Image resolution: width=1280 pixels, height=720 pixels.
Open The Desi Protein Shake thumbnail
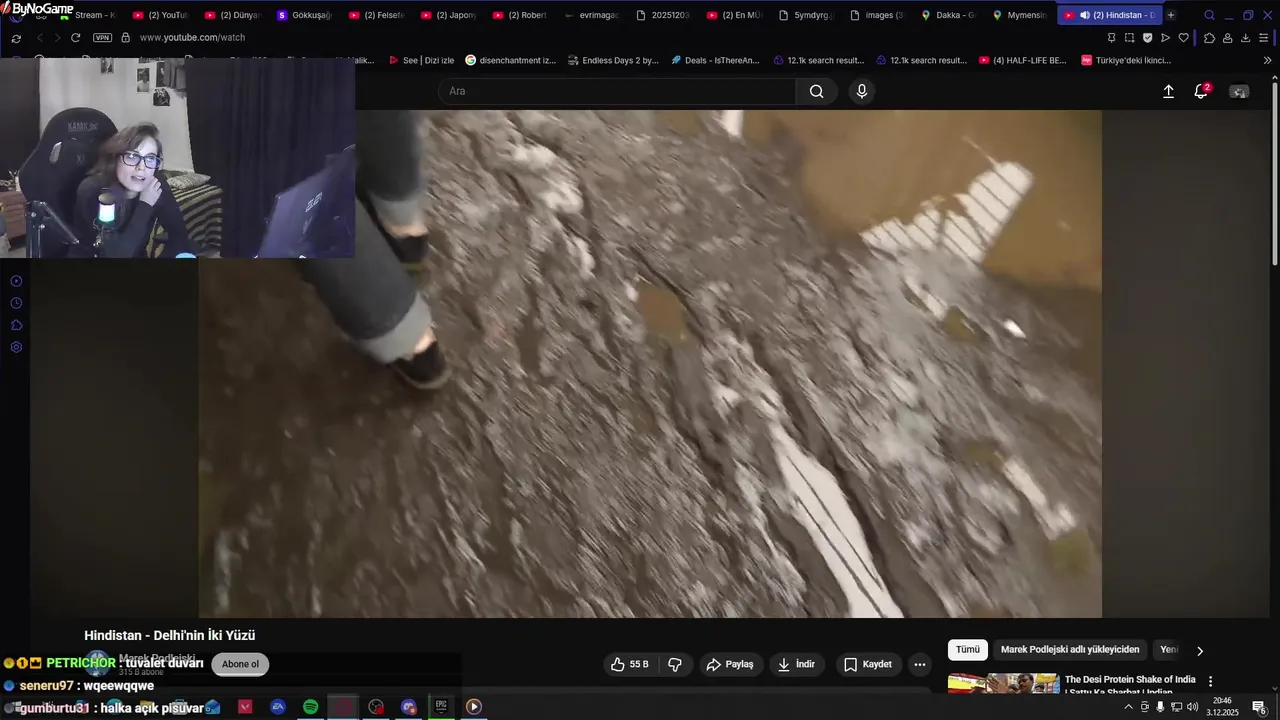click(x=1003, y=684)
